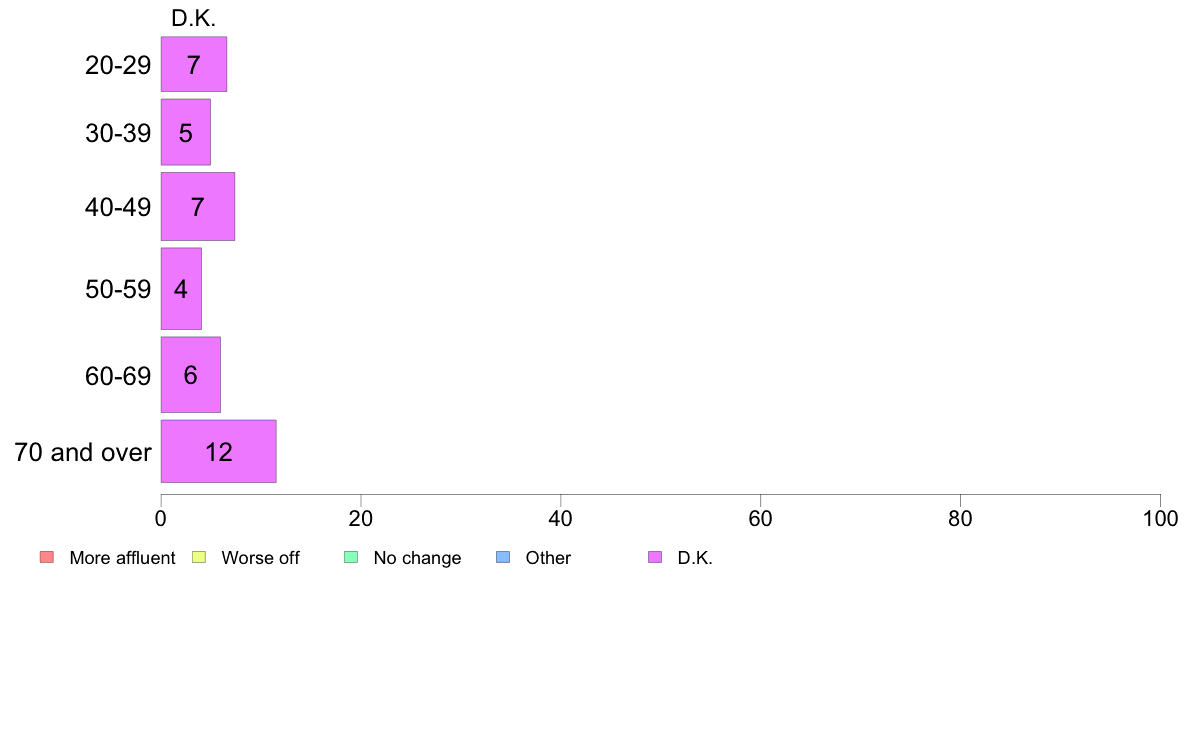Click the x-axis tick label 100
Viewport: 1188px width, 736px height.
pyautogui.click(x=1160, y=518)
